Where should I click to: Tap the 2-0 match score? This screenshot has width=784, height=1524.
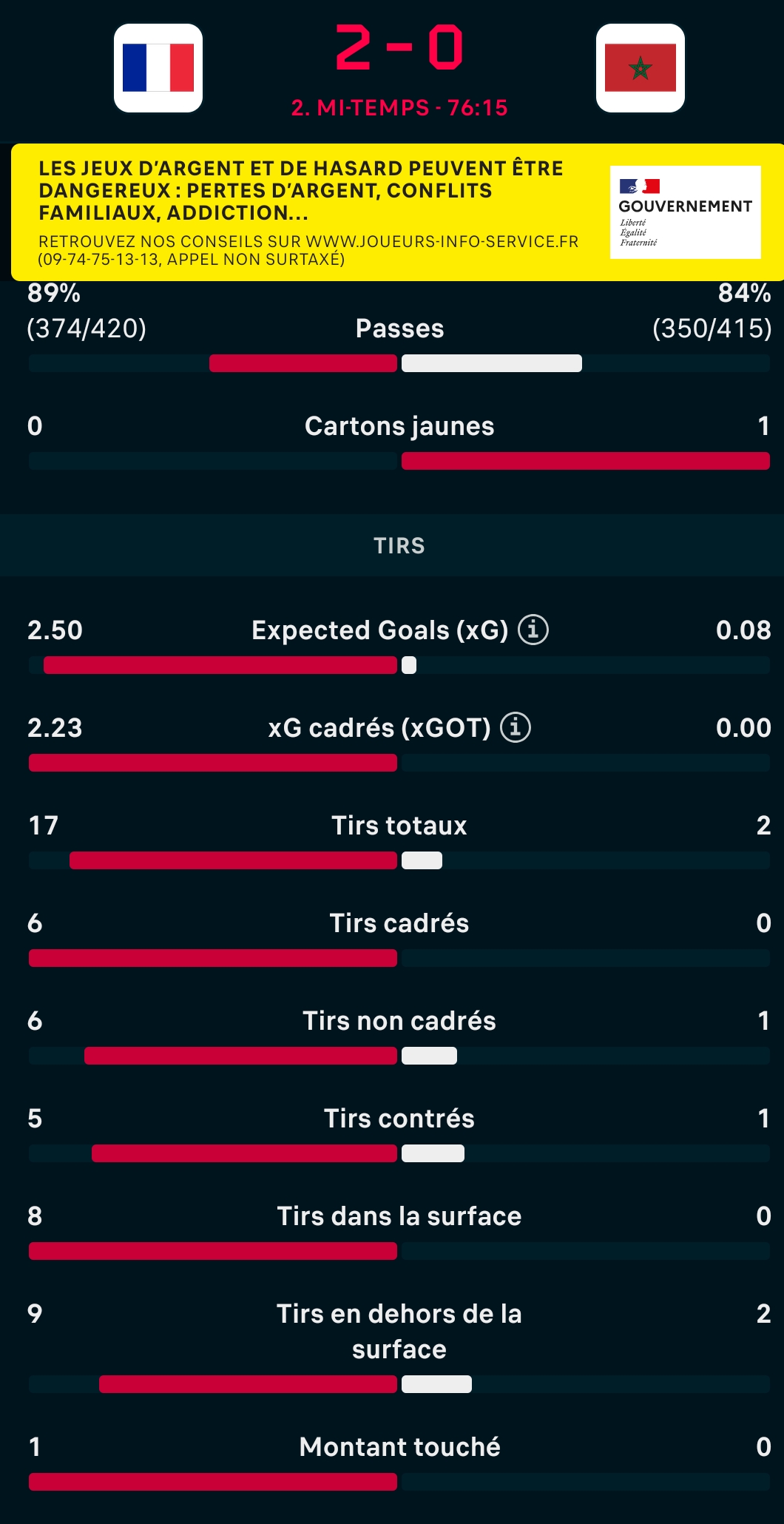pyautogui.click(x=399, y=47)
